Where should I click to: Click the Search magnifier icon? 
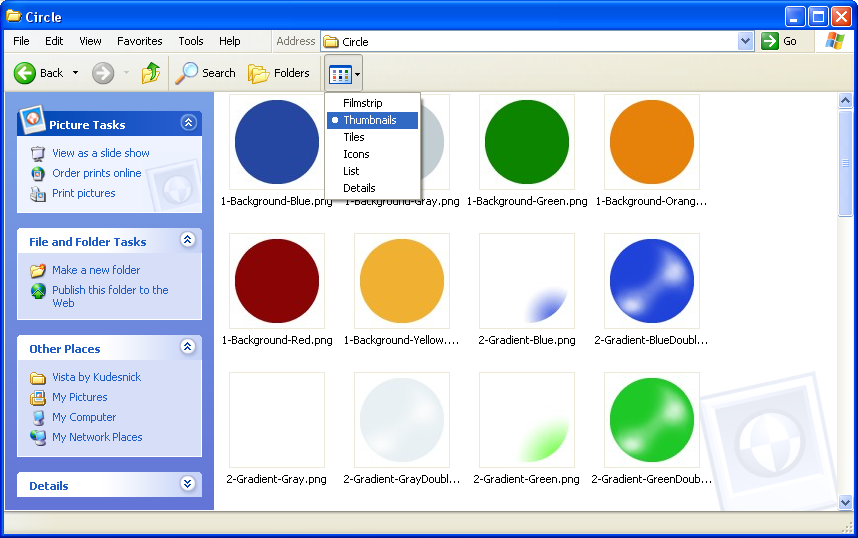coord(187,73)
